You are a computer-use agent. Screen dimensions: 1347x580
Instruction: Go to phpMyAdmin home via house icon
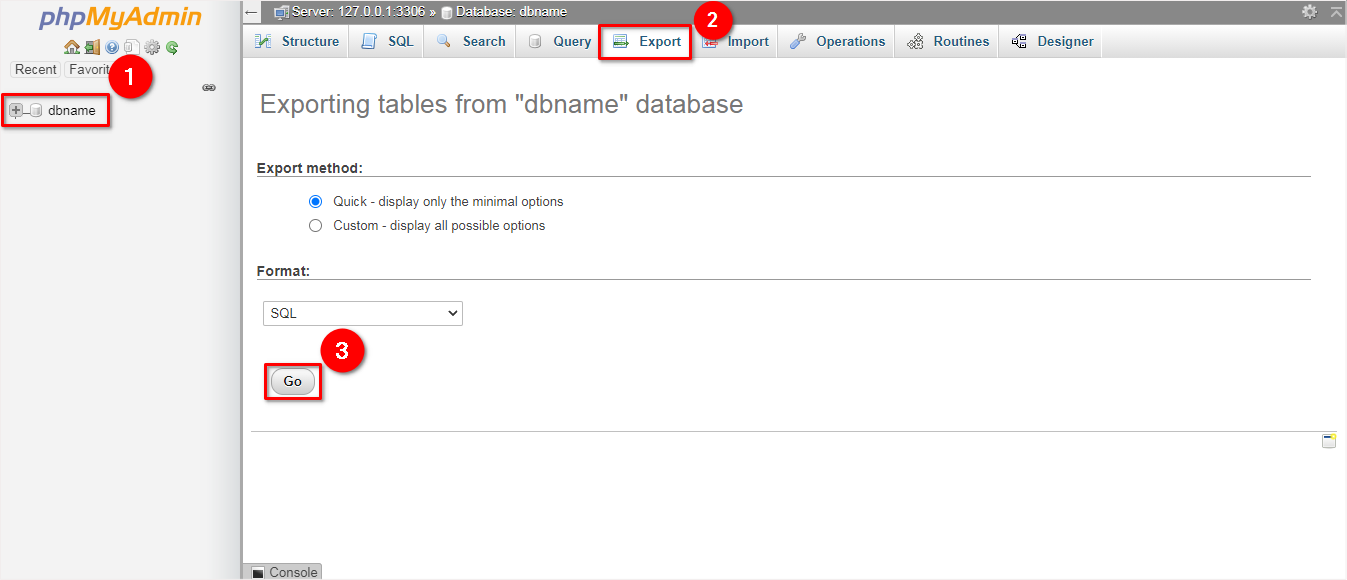pos(71,47)
